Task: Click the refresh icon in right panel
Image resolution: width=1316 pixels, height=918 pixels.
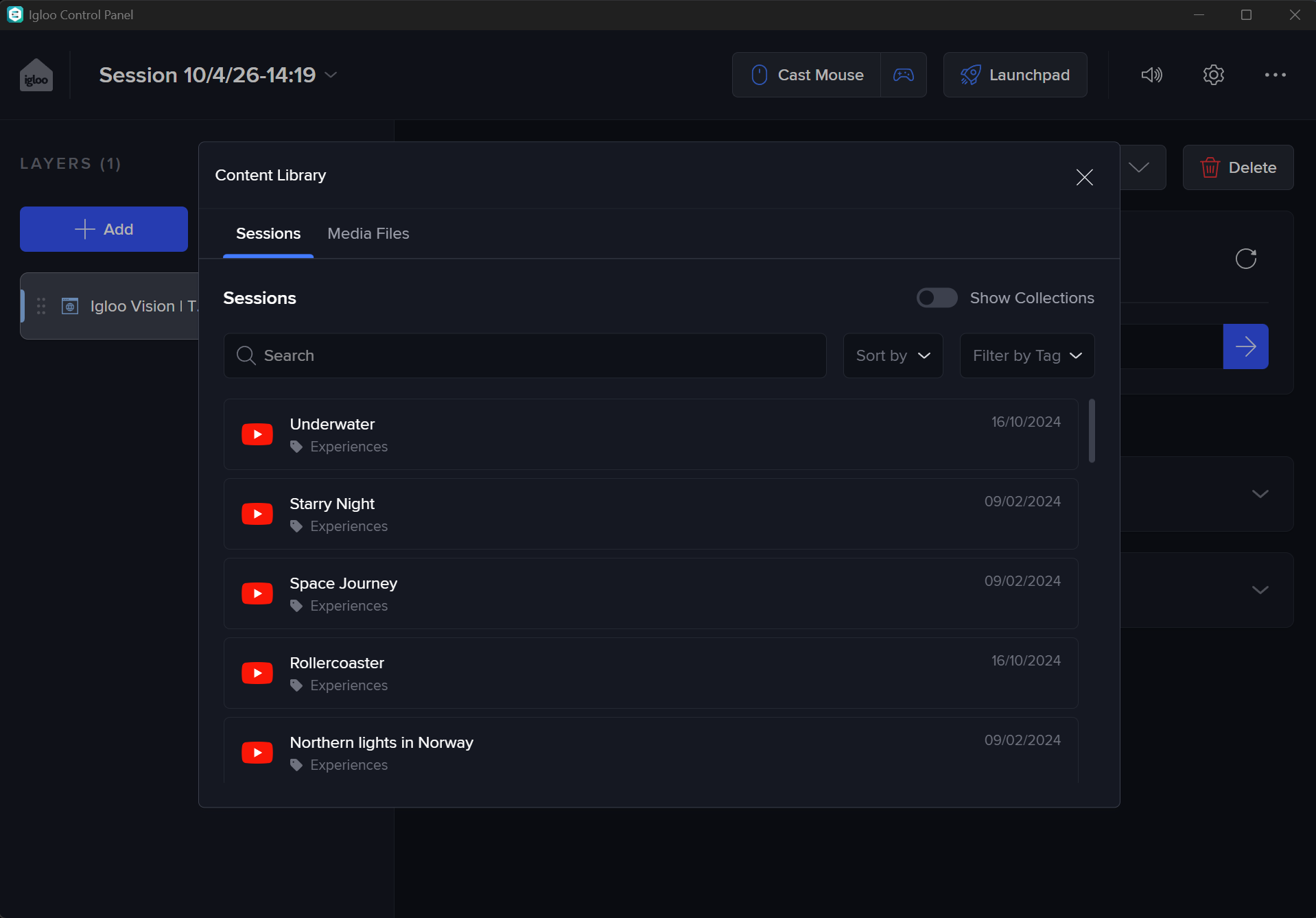Action: [x=1245, y=259]
